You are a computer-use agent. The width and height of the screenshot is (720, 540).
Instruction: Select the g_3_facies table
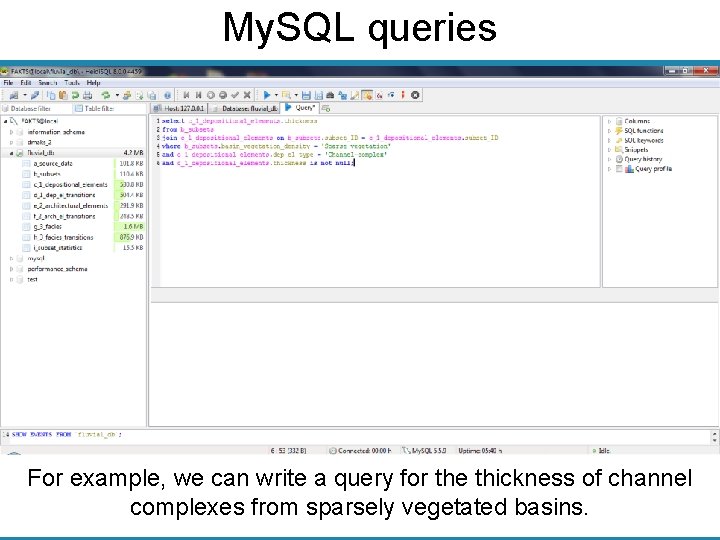click(47, 226)
